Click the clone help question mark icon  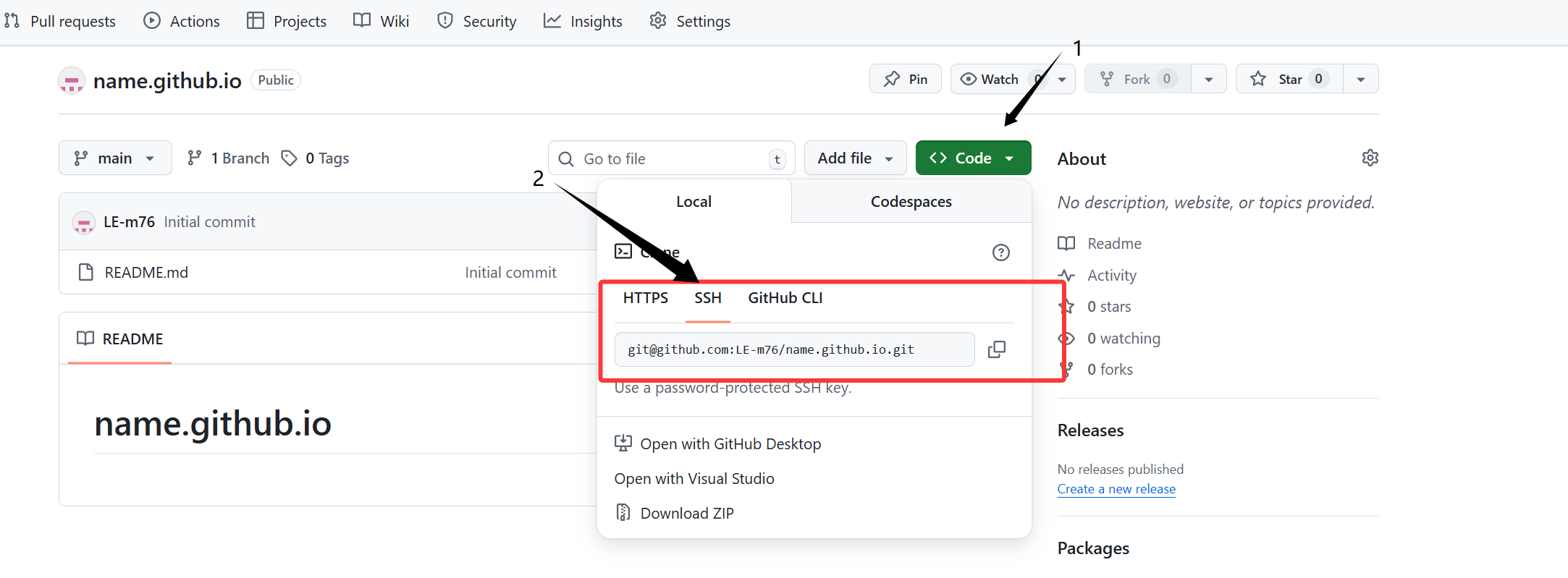1000,252
